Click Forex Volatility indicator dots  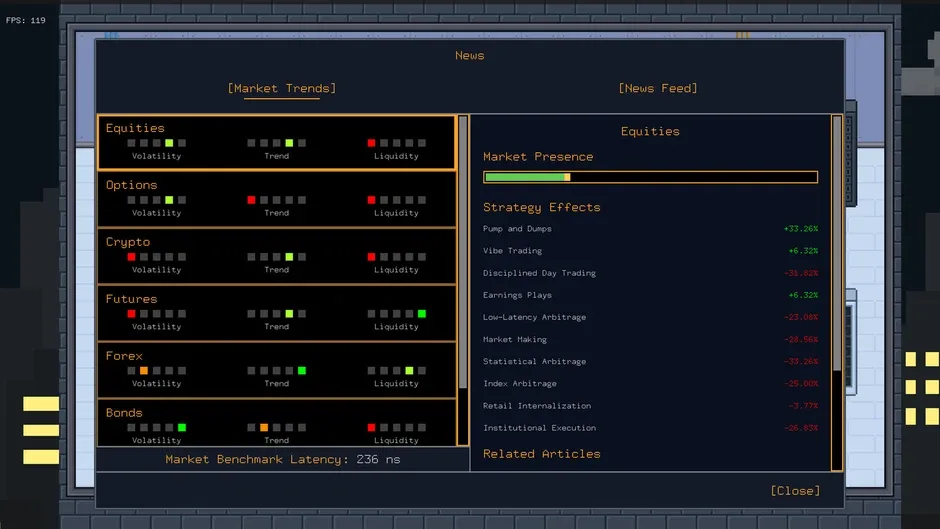(x=156, y=371)
